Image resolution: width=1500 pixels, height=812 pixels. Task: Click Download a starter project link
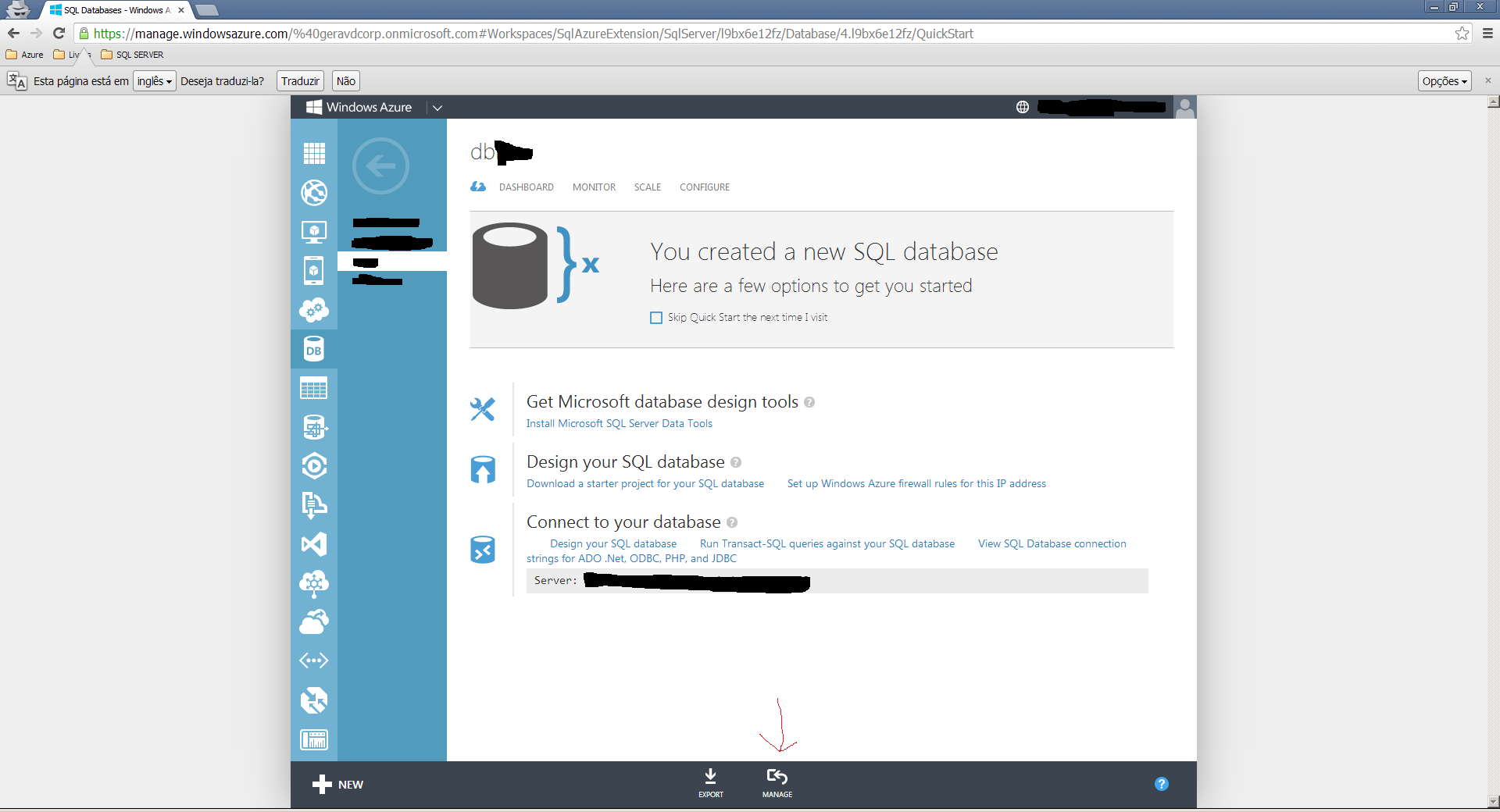click(x=645, y=484)
